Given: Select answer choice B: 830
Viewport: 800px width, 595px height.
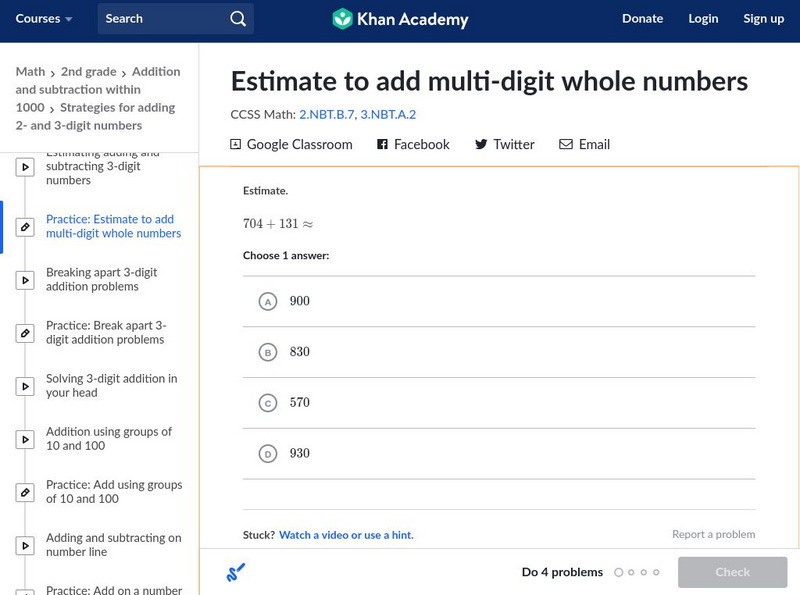Looking at the screenshot, I should pyautogui.click(x=267, y=352).
